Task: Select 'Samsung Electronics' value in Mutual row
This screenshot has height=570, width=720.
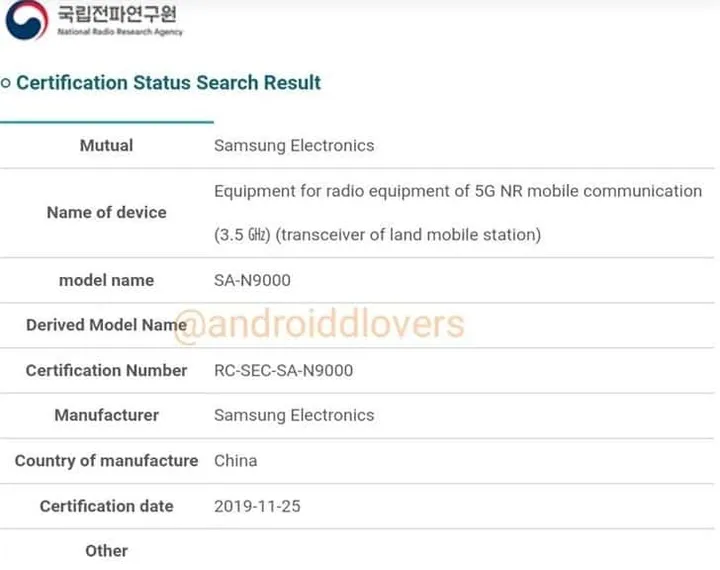Action: pos(294,146)
